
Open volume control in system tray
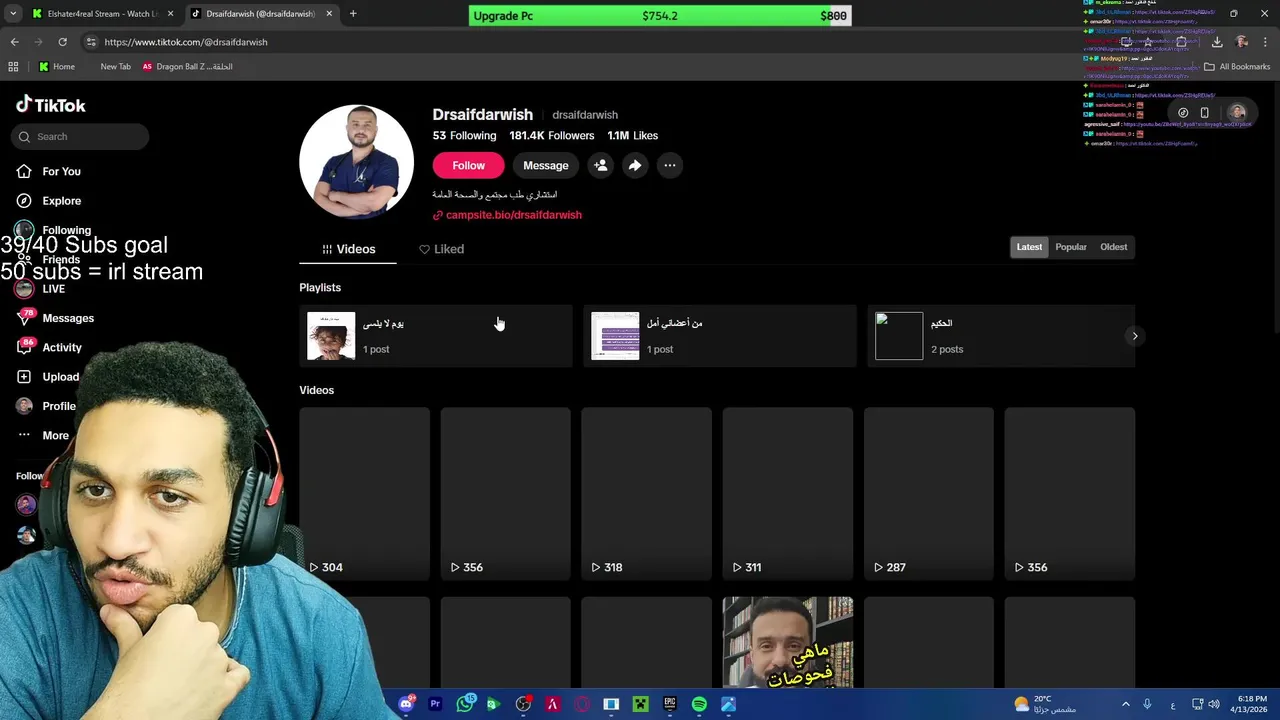tap(1214, 704)
